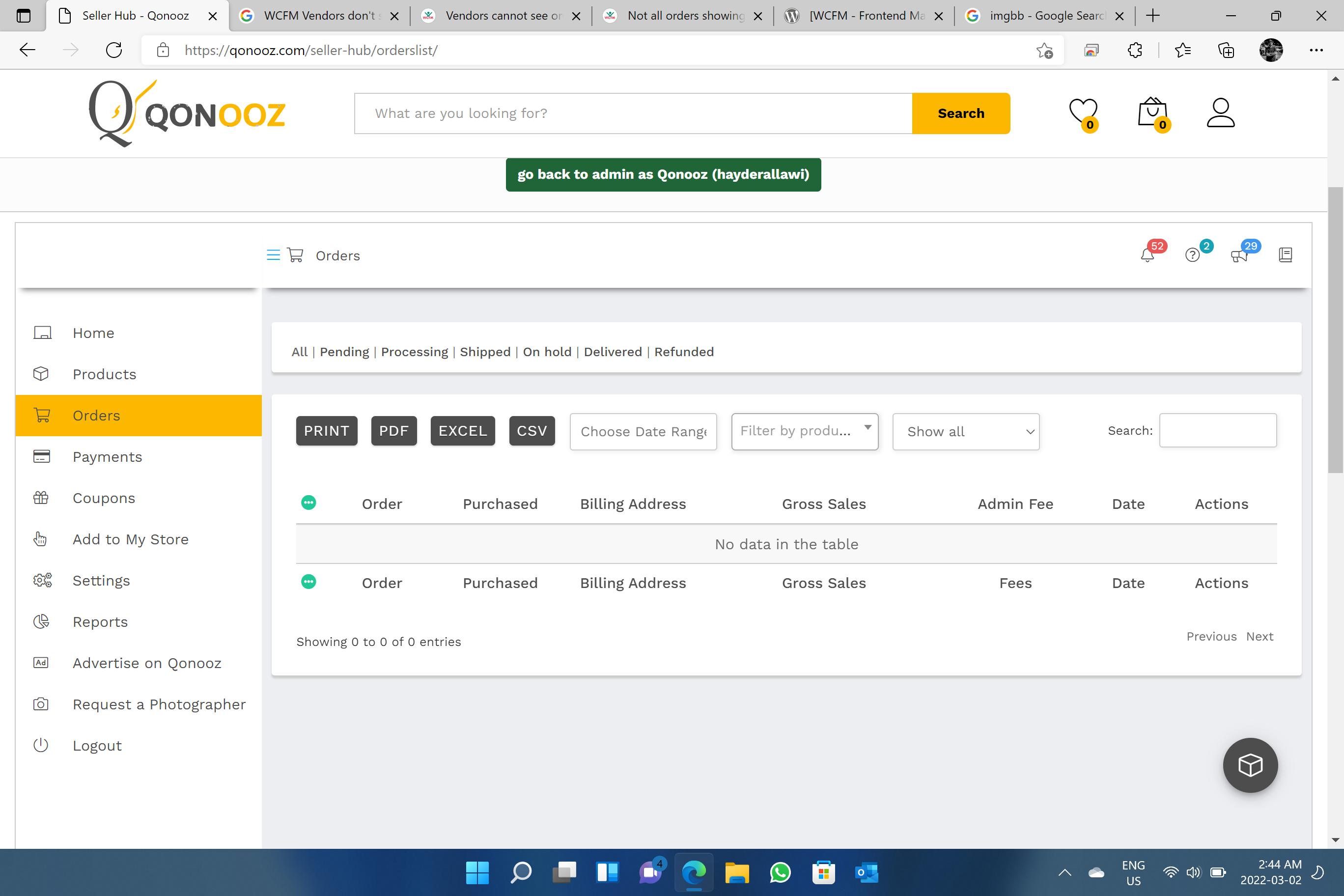This screenshot has width=1344, height=896.
Task: Open the Choose Date Range picker
Action: [x=643, y=431]
